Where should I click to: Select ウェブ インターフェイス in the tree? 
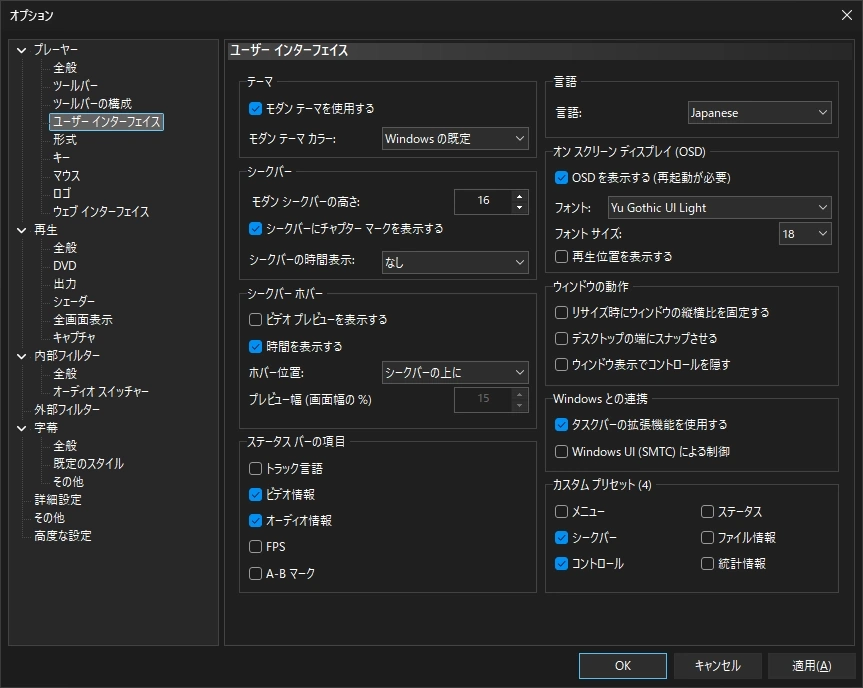click(101, 212)
